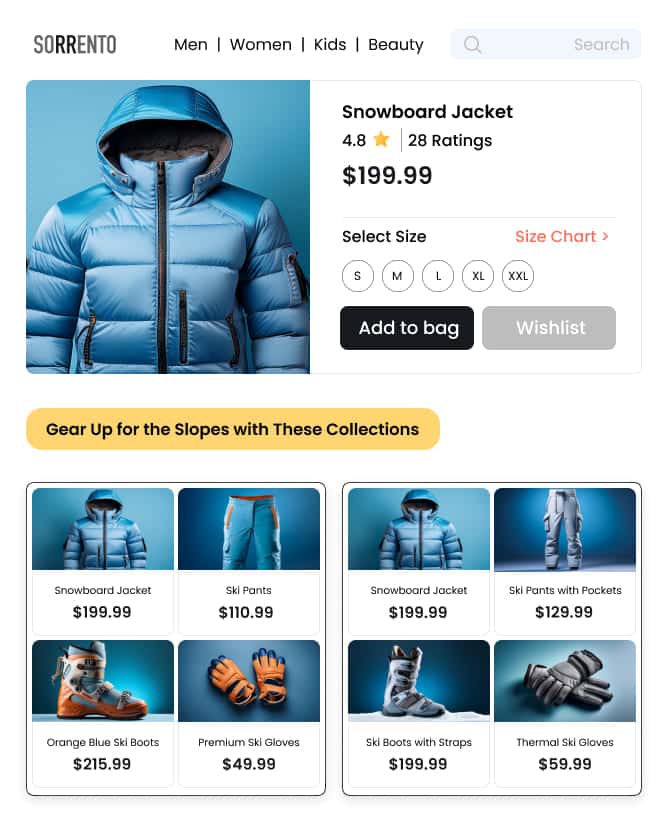Choose size M circle
This screenshot has height=840, width=666.
(x=398, y=276)
